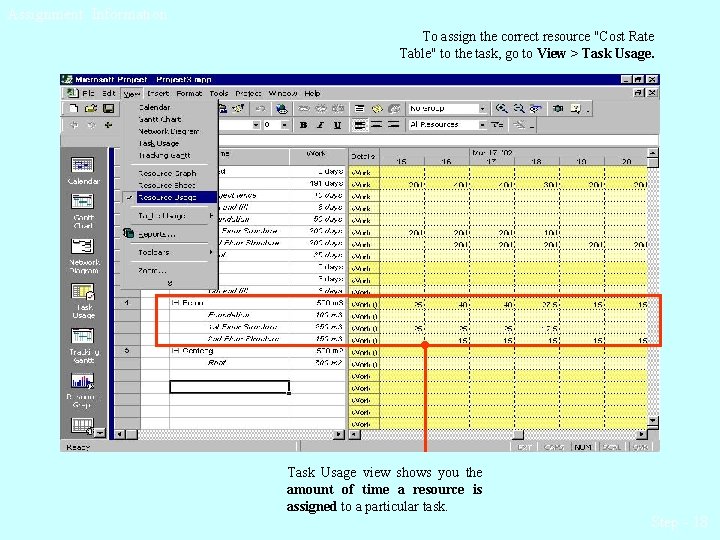The height and width of the screenshot is (540, 720).
Task: Open the Tools menu
Action: (219, 93)
